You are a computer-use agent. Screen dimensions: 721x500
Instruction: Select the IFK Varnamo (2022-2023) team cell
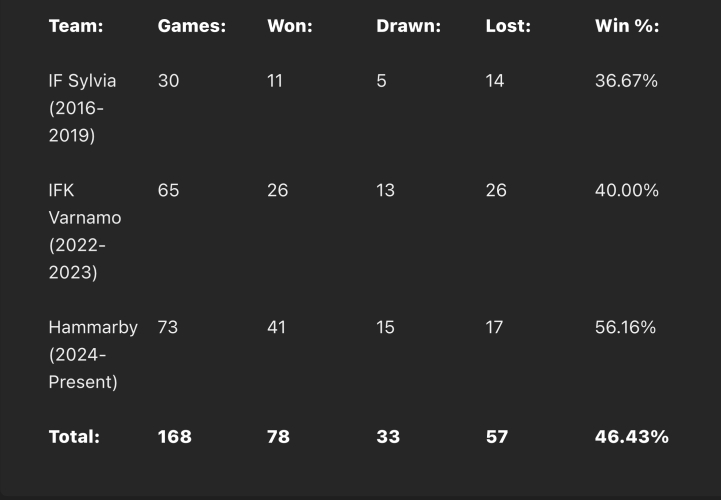[84, 231]
